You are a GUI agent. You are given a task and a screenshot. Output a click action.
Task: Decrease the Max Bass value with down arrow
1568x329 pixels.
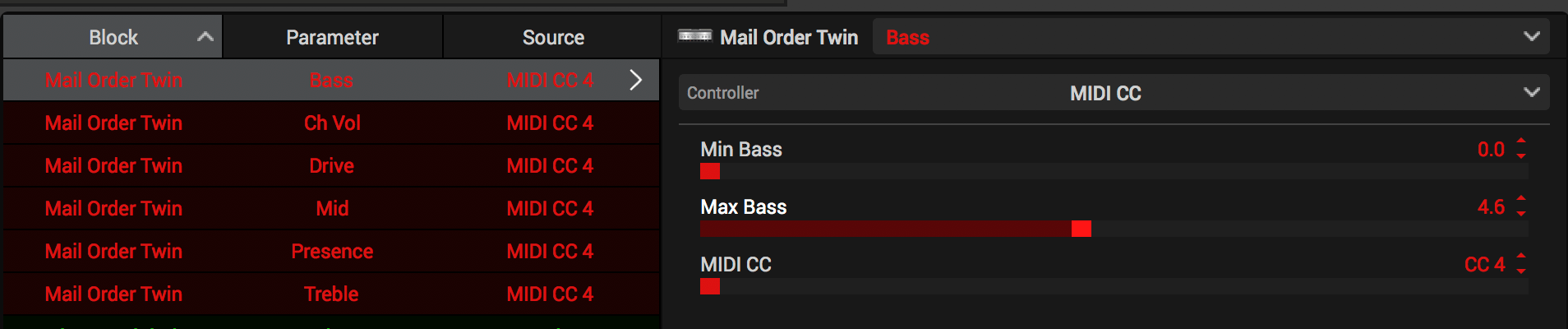click(1521, 213)
